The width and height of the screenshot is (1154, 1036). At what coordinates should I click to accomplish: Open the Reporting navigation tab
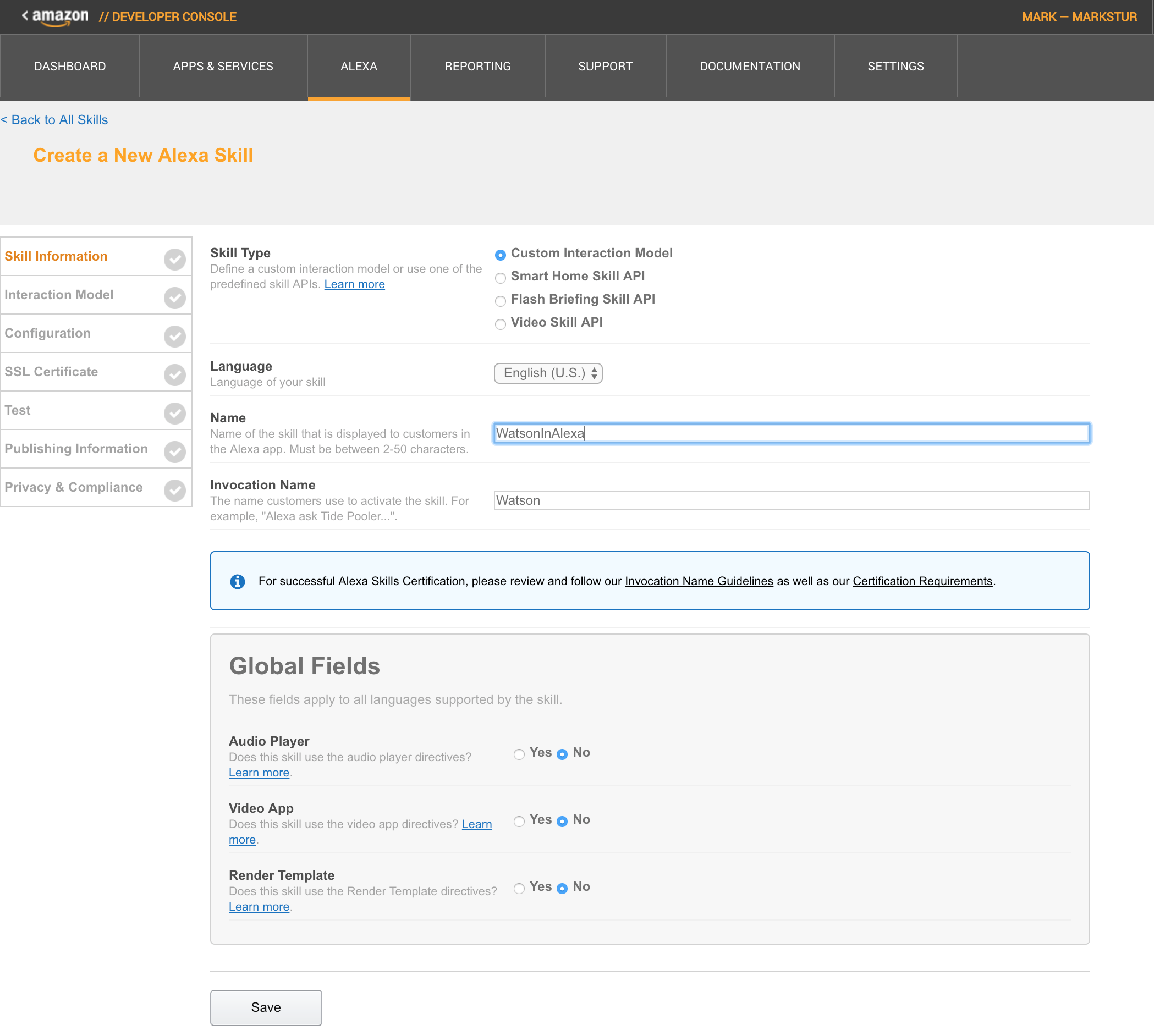pyautogui.click(x=477, y=67)
